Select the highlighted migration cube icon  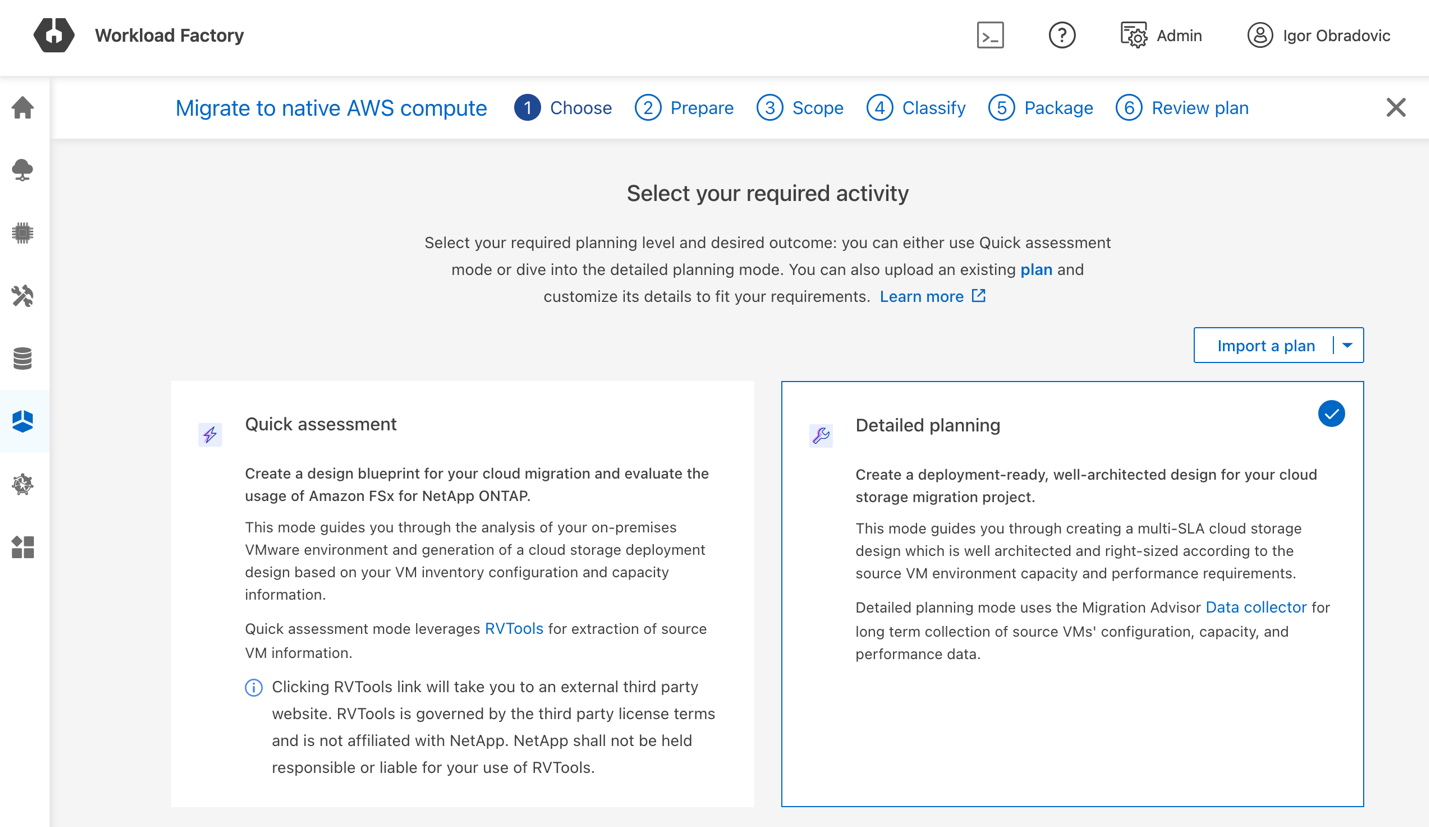22,421
